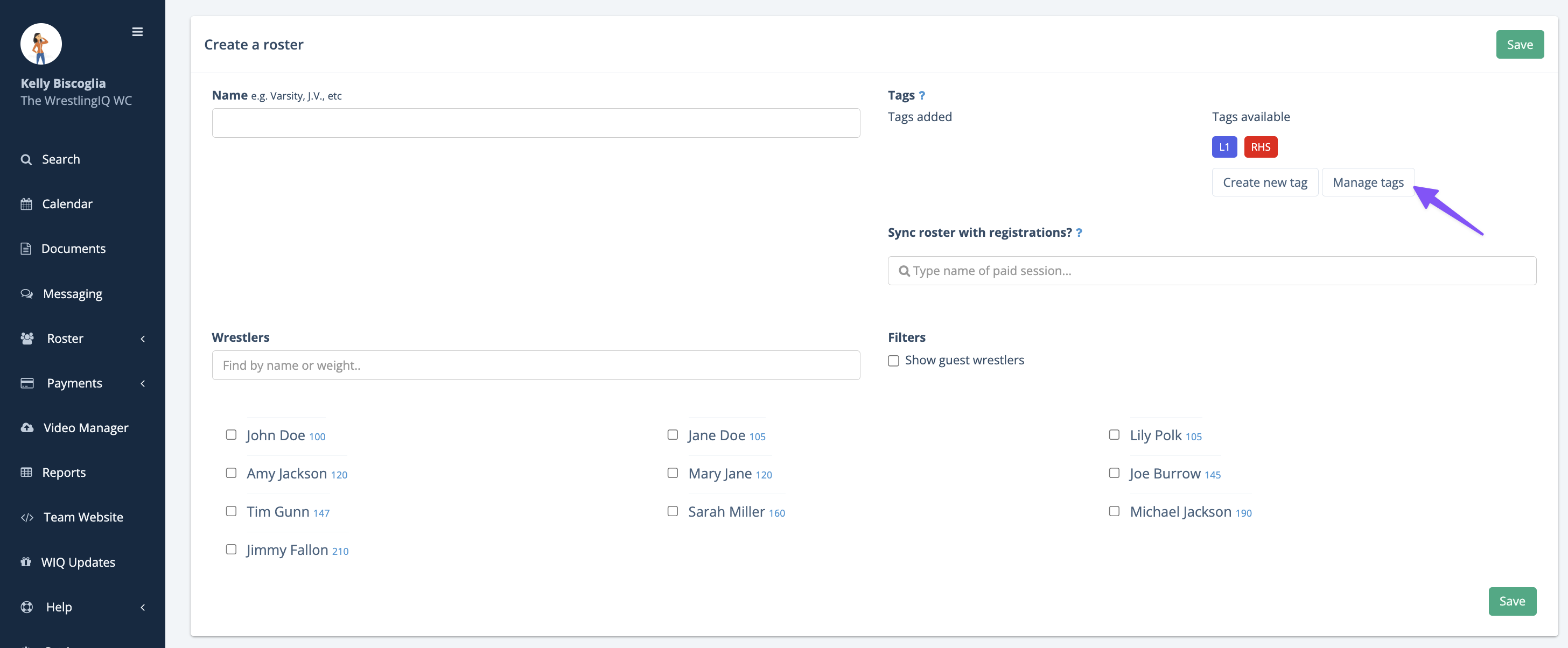Click the Search magnifier icon in sidebar
Image resolution: width=1568 pixels, height=648 pixels.
tap(26, 159)
